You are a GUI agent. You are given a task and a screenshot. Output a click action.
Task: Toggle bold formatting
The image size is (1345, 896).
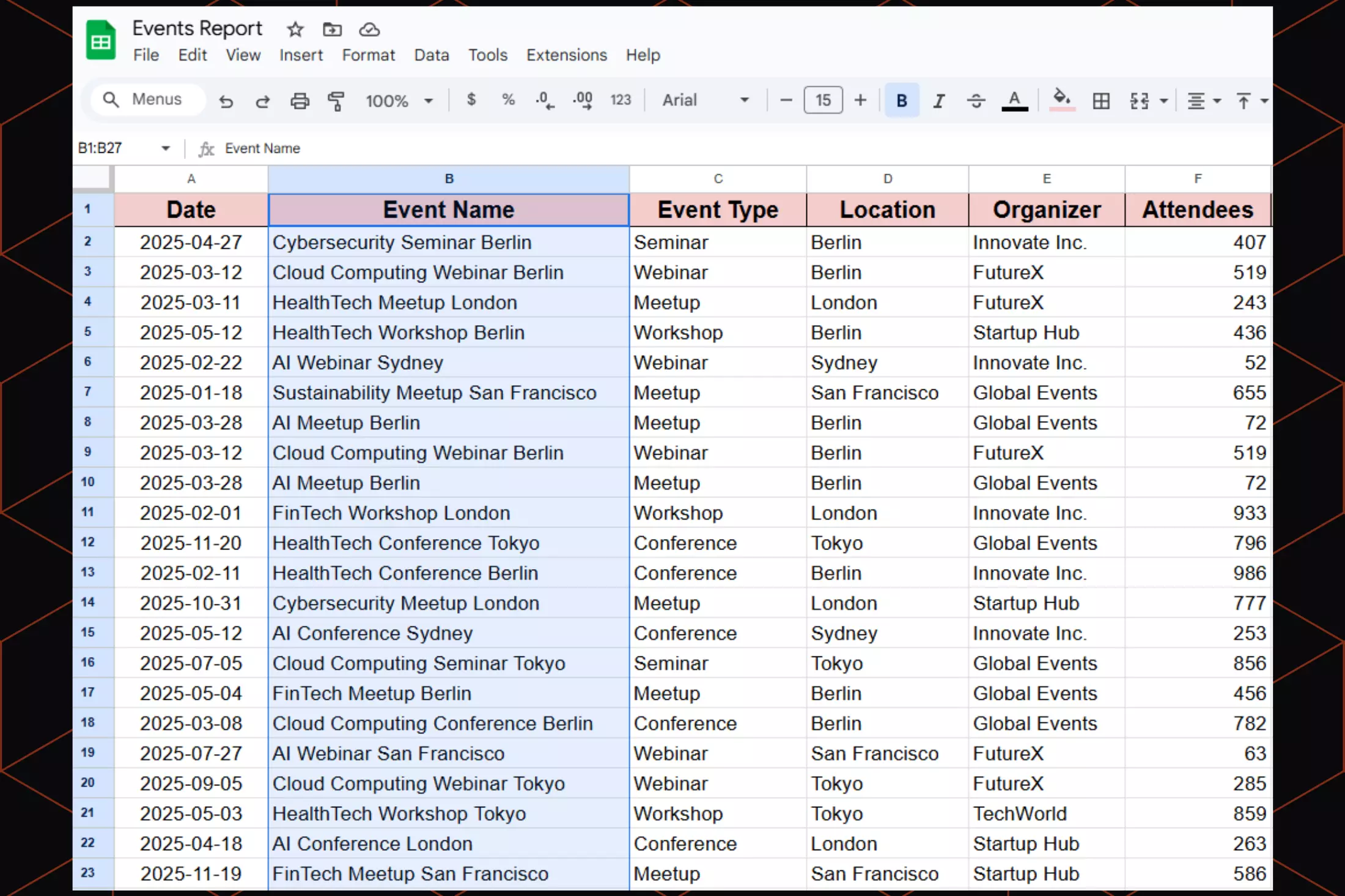point(901,101)
